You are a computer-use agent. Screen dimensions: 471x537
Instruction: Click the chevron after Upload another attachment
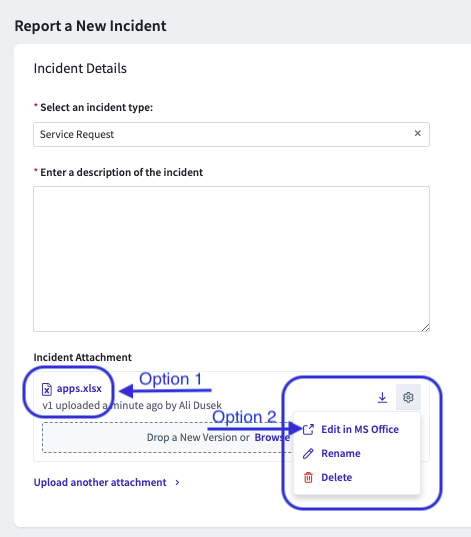177,483
